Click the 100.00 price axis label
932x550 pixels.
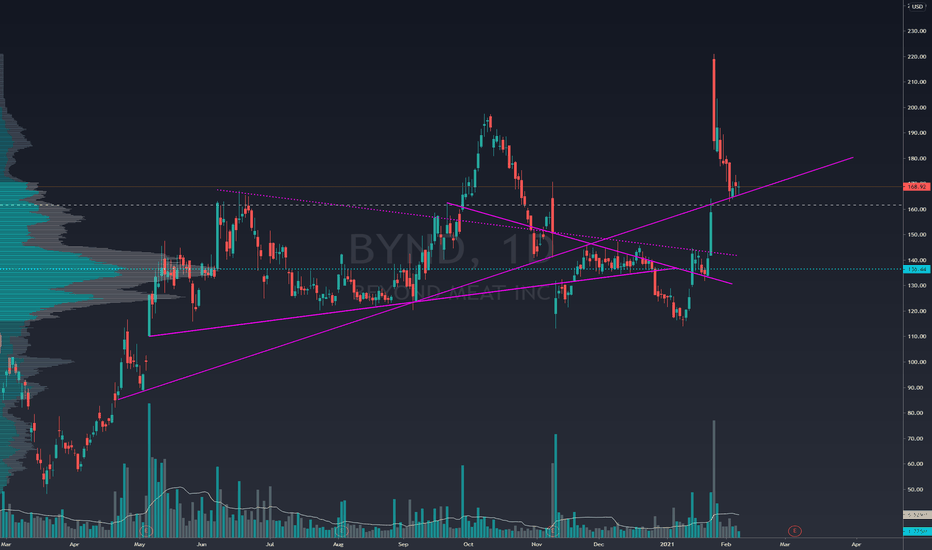tap(917, 362)
